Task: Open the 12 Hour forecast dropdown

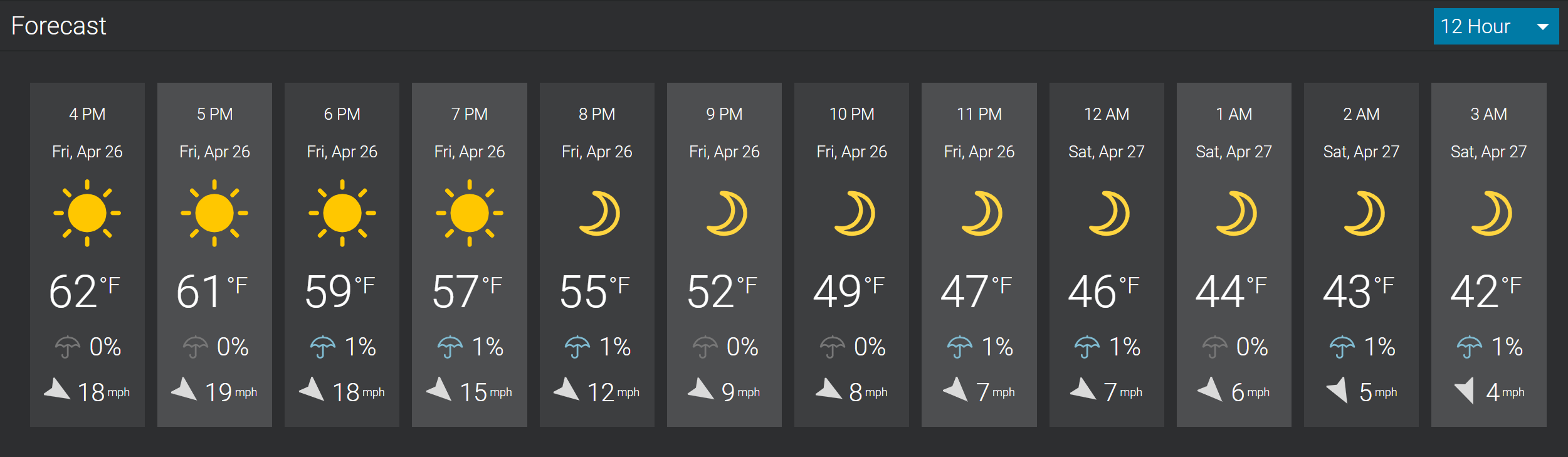Action: [x=1495, y=26]
